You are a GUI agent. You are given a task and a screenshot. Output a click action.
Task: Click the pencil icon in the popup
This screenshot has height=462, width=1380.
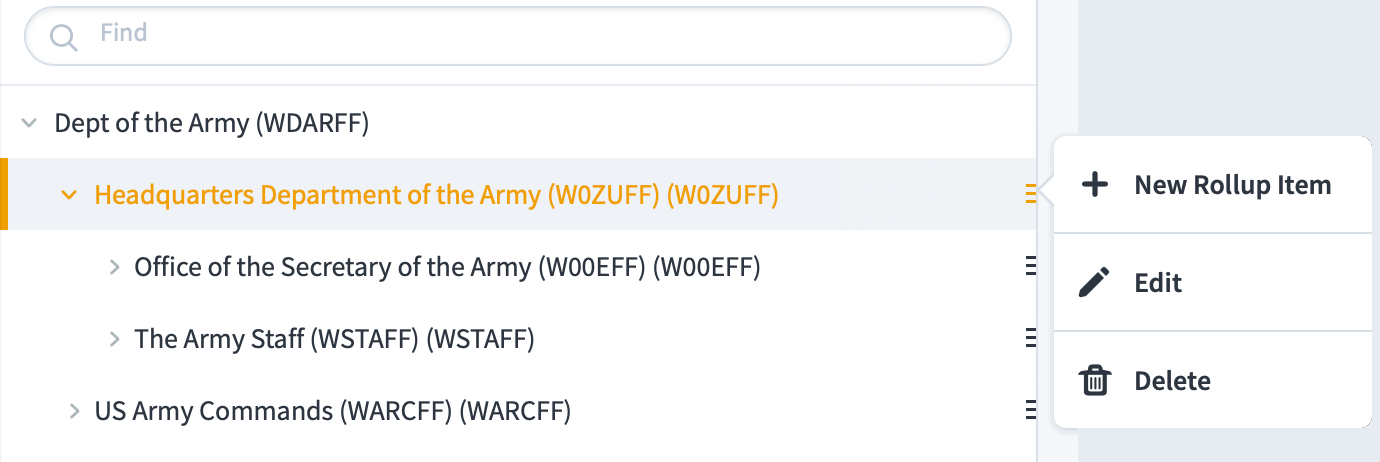(x=1095, y=283)
